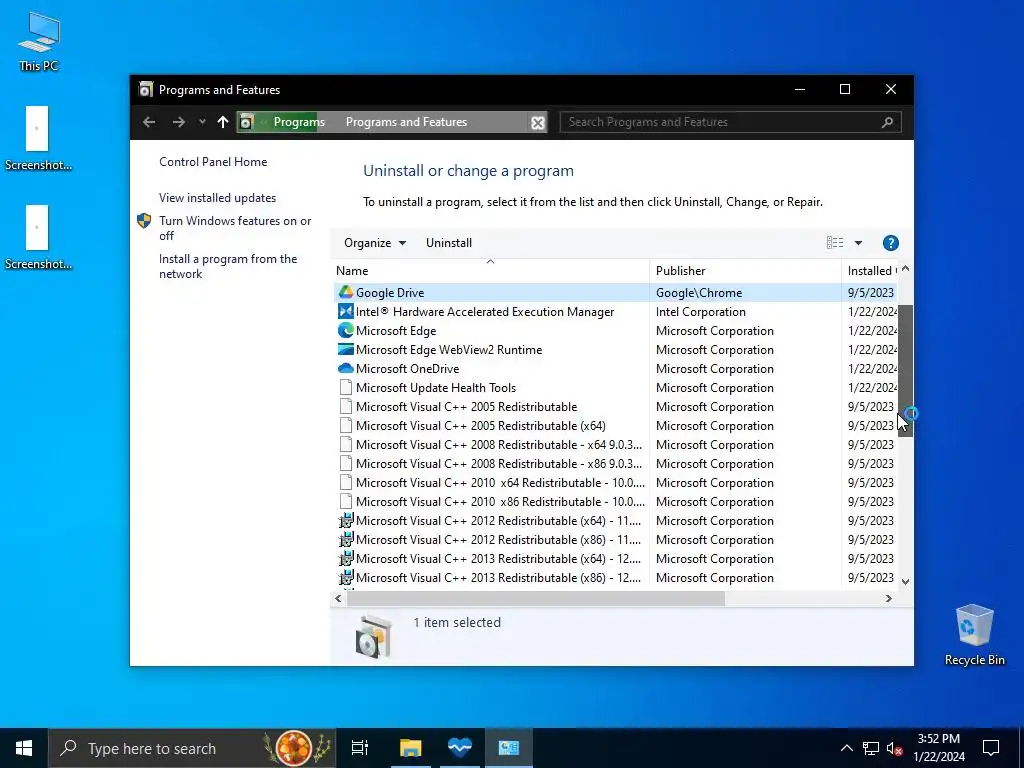Click the search magnifier in Programs and Features
The height and width of the screenshot is (768, 1024).
(887, 122)
